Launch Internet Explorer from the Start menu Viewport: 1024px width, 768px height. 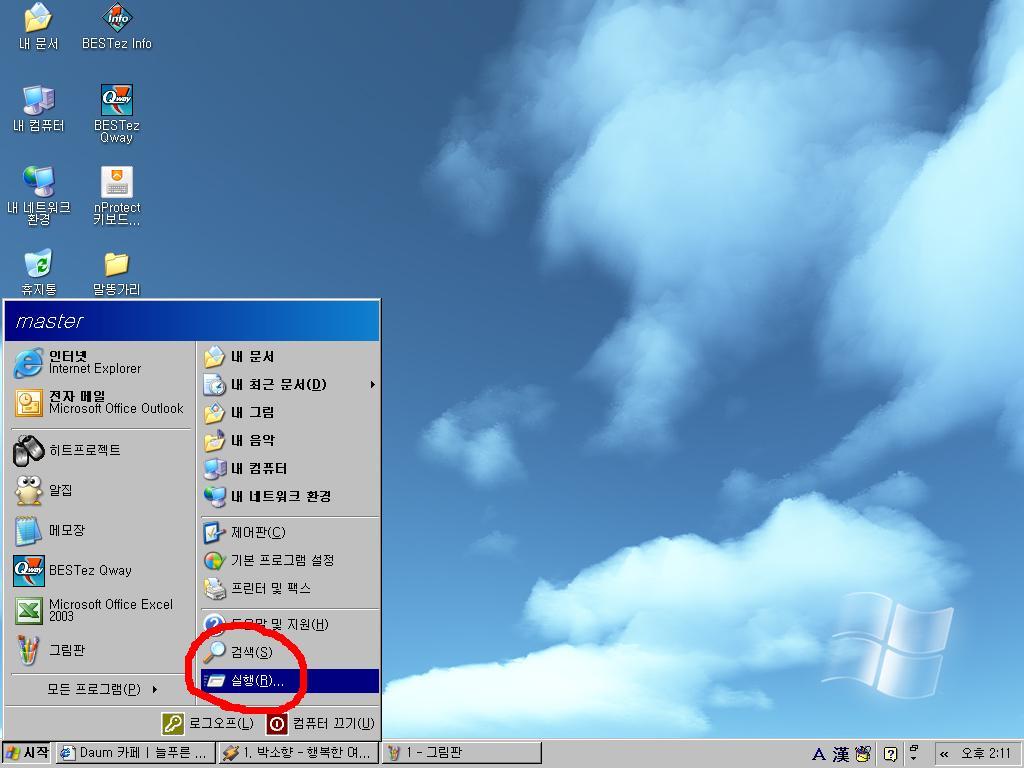coord(101,362)
